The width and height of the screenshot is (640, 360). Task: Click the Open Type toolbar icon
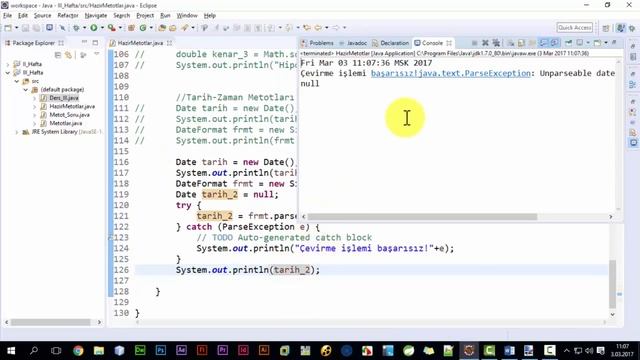point(162,28)
